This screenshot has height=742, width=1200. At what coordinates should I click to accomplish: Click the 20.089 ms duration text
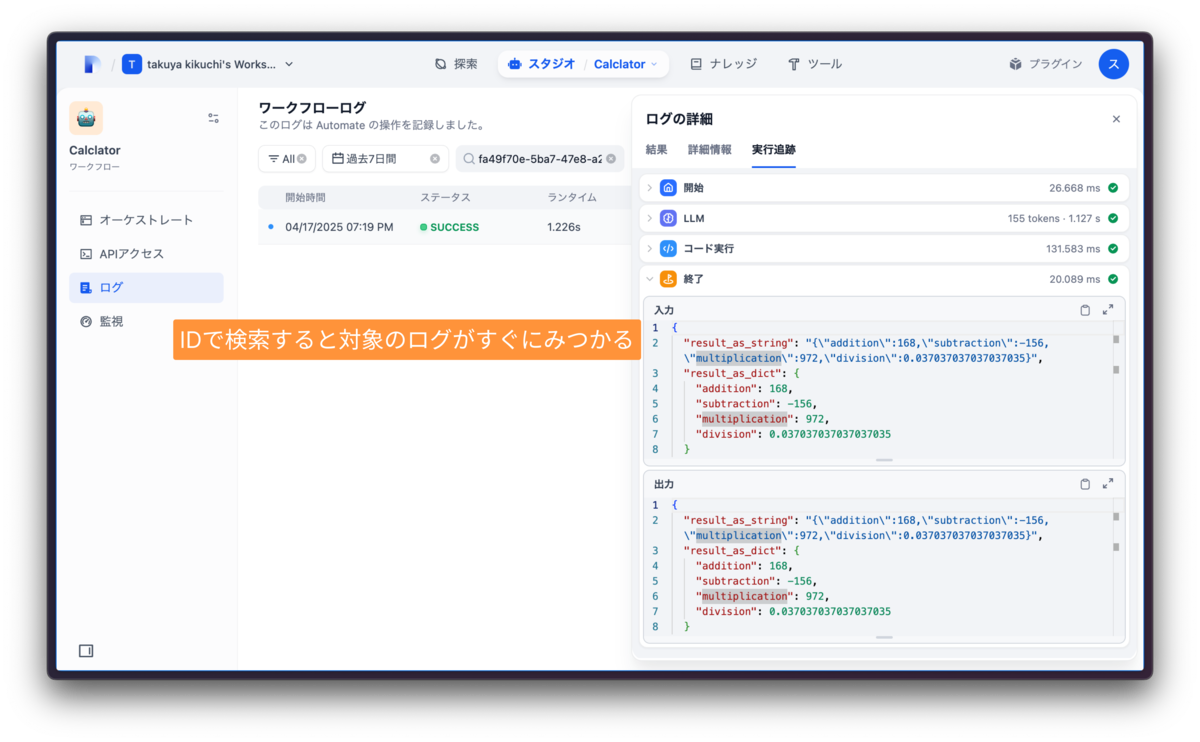(x=1075, y=279)
